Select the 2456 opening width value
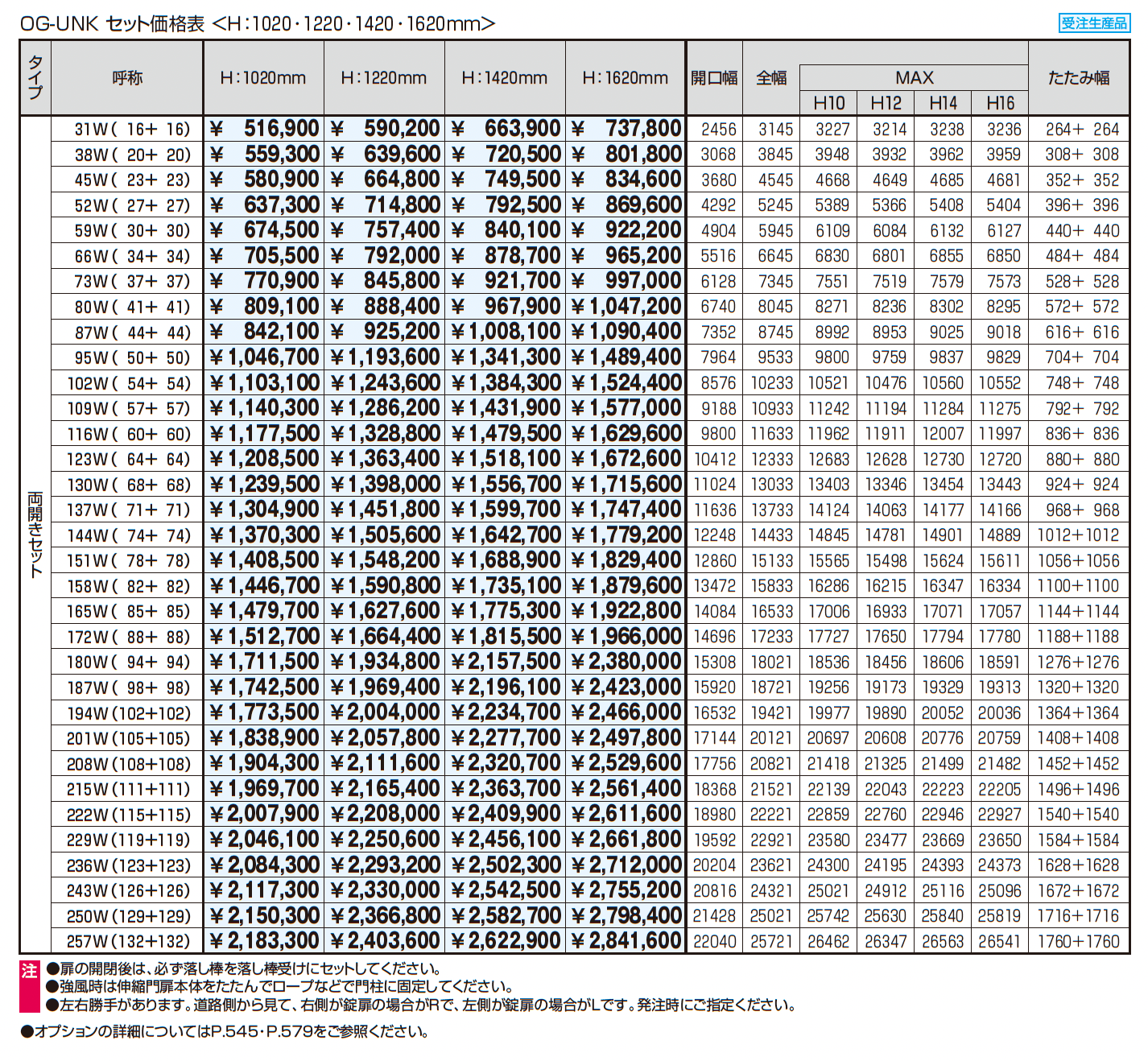The image size is (1148, 1061). click(718, 129)
